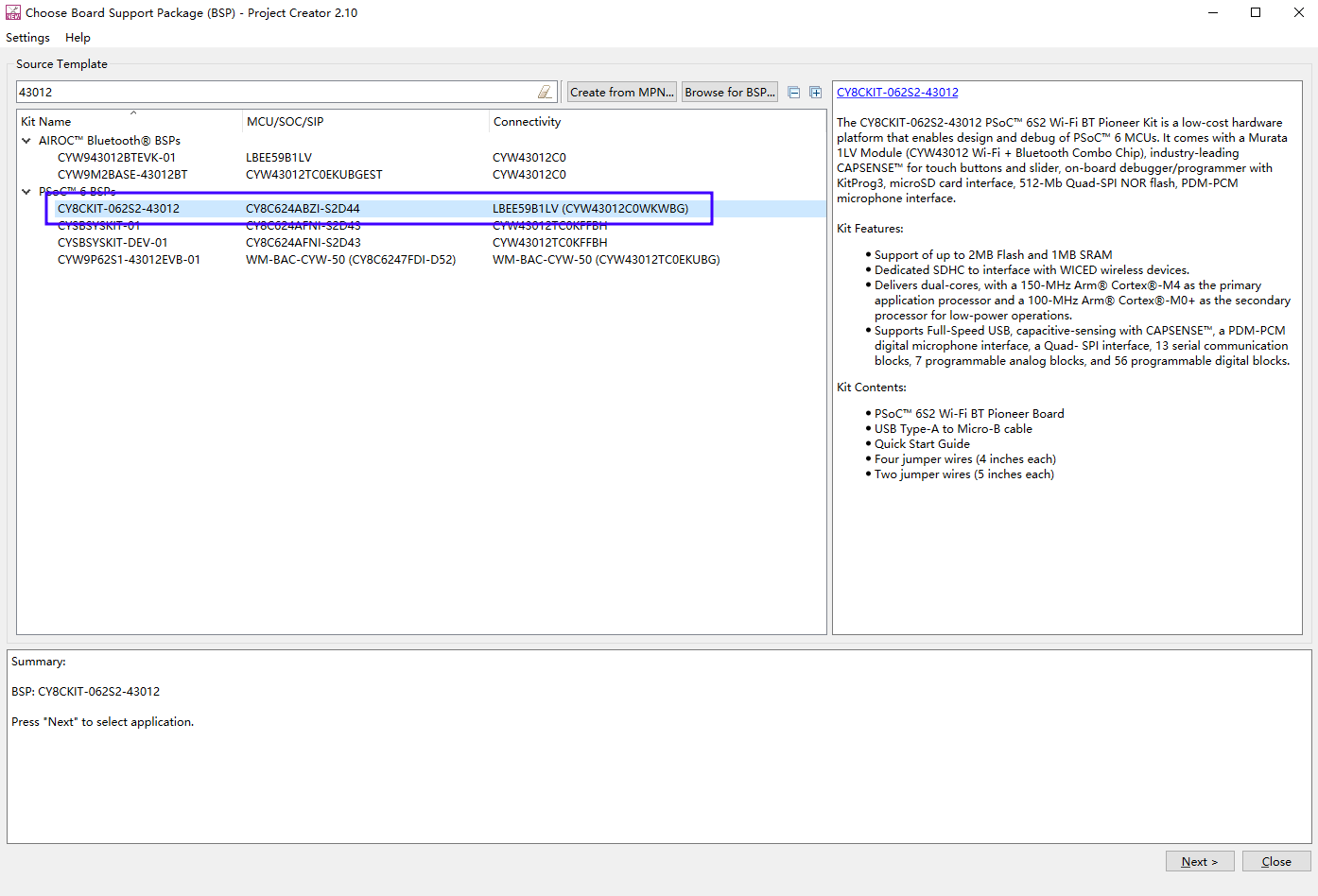Click the CY8C624ABZI-S2D44 cell

click(303, 208)
